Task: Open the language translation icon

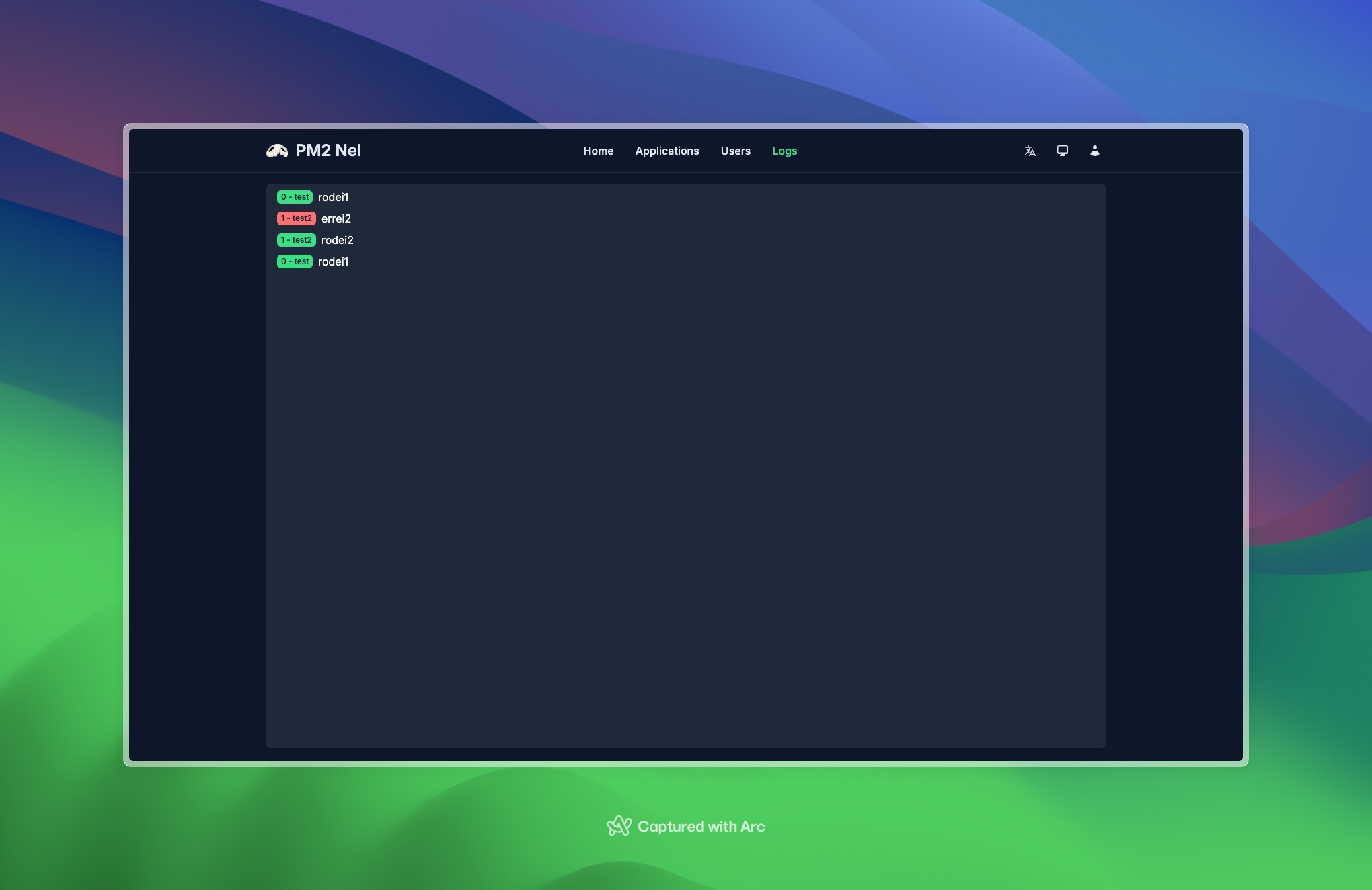Action: tap(1030, 151)
